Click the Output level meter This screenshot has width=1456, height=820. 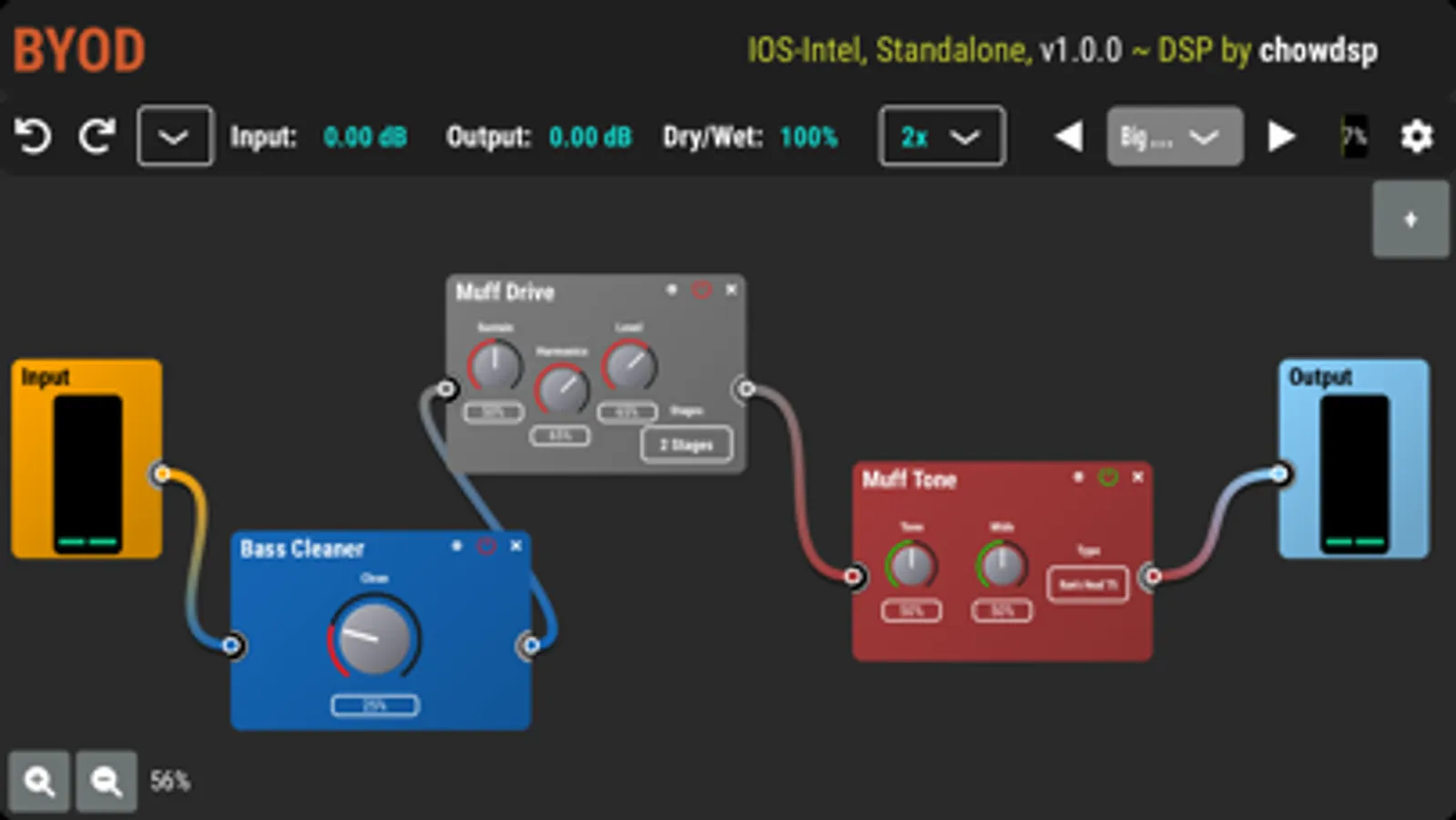pyautogui.click(x=1355, y=474)
